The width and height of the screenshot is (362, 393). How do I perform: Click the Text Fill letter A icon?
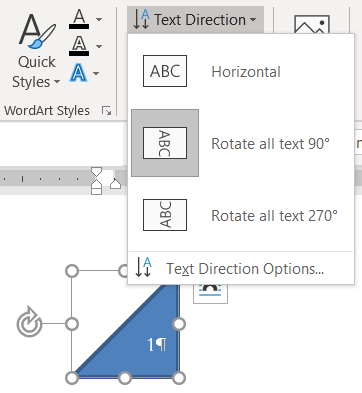(79, 19)
